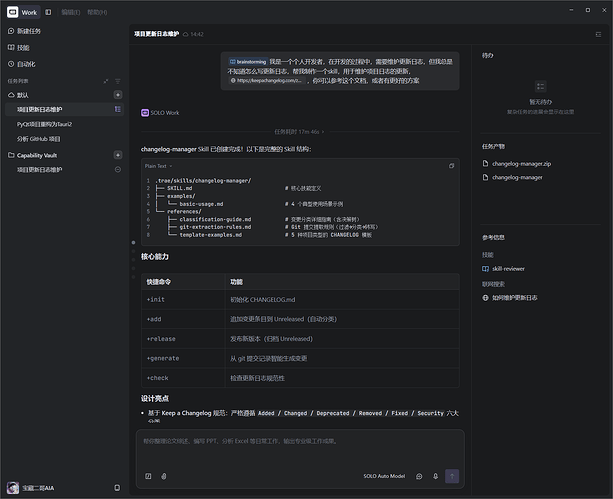This screenshot has height=499, width=613.
Task: Open the SOLO Auto Model selector
Action: [x=384, y=476]
